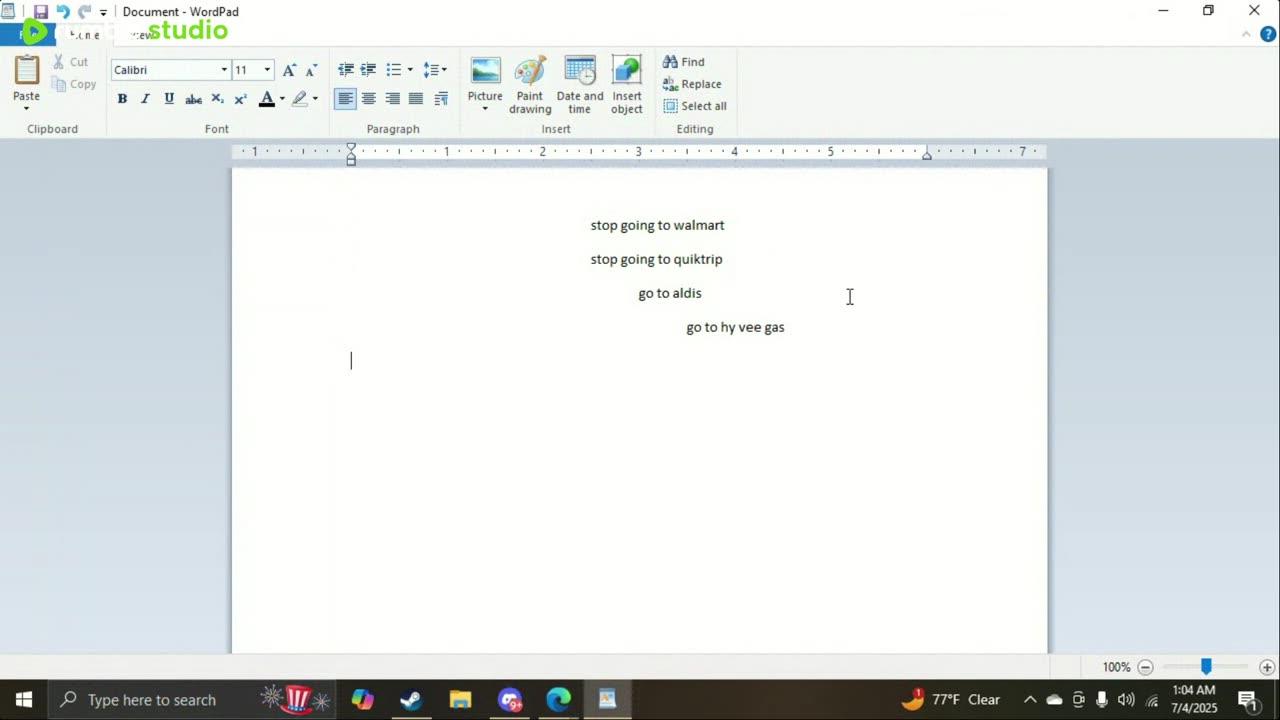Image resolution: width=1280 pixels, height=720 pixels.
Task: Redo the last action
Action: pyautogui.click(x=84, y=12)
